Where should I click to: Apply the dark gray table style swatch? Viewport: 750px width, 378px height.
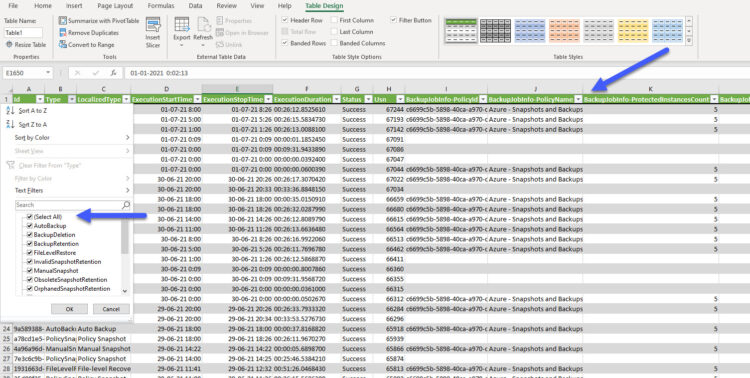[496, 31]
